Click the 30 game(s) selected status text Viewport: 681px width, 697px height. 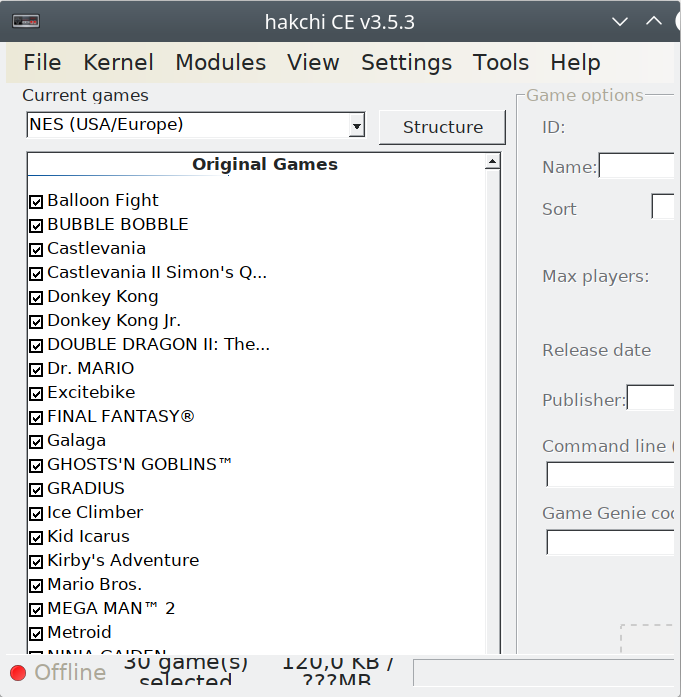(x=185, y=671)
